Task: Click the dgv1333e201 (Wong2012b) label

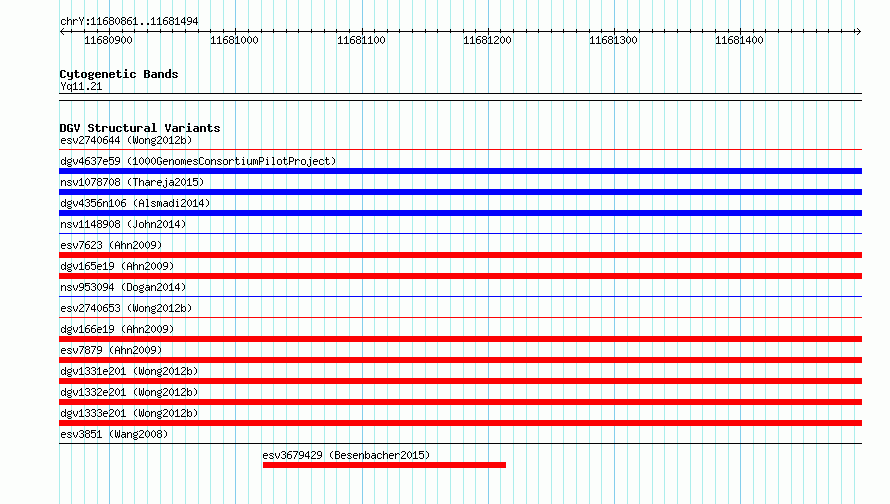Action: coord(129,413)
